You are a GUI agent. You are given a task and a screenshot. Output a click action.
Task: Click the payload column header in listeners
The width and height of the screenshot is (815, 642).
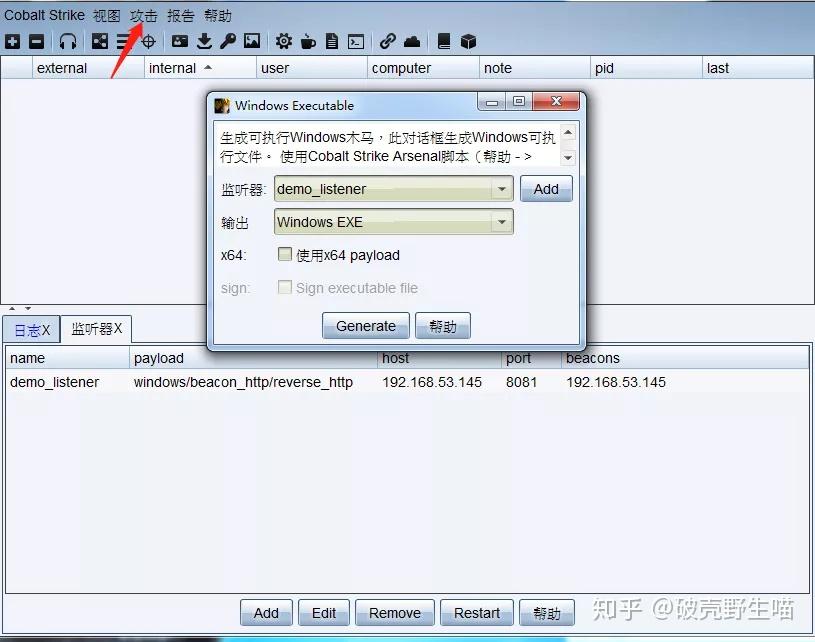coord(253,358)
